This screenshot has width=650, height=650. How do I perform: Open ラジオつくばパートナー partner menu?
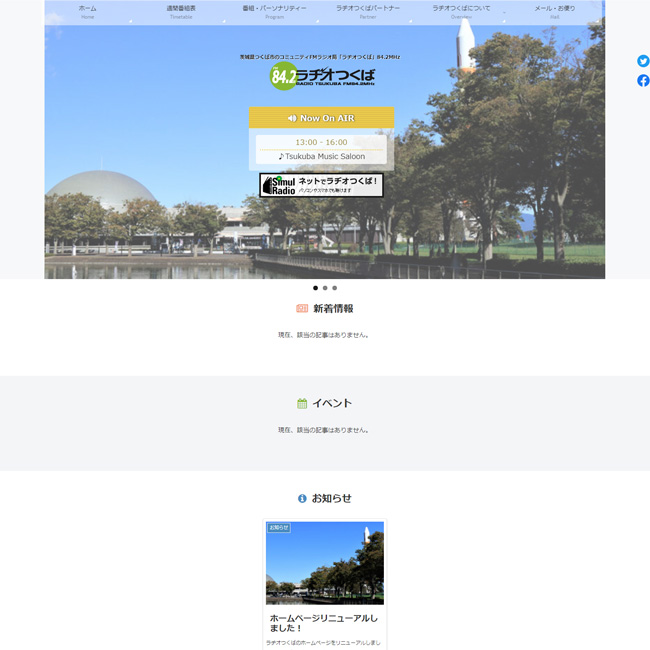point(368,11)
